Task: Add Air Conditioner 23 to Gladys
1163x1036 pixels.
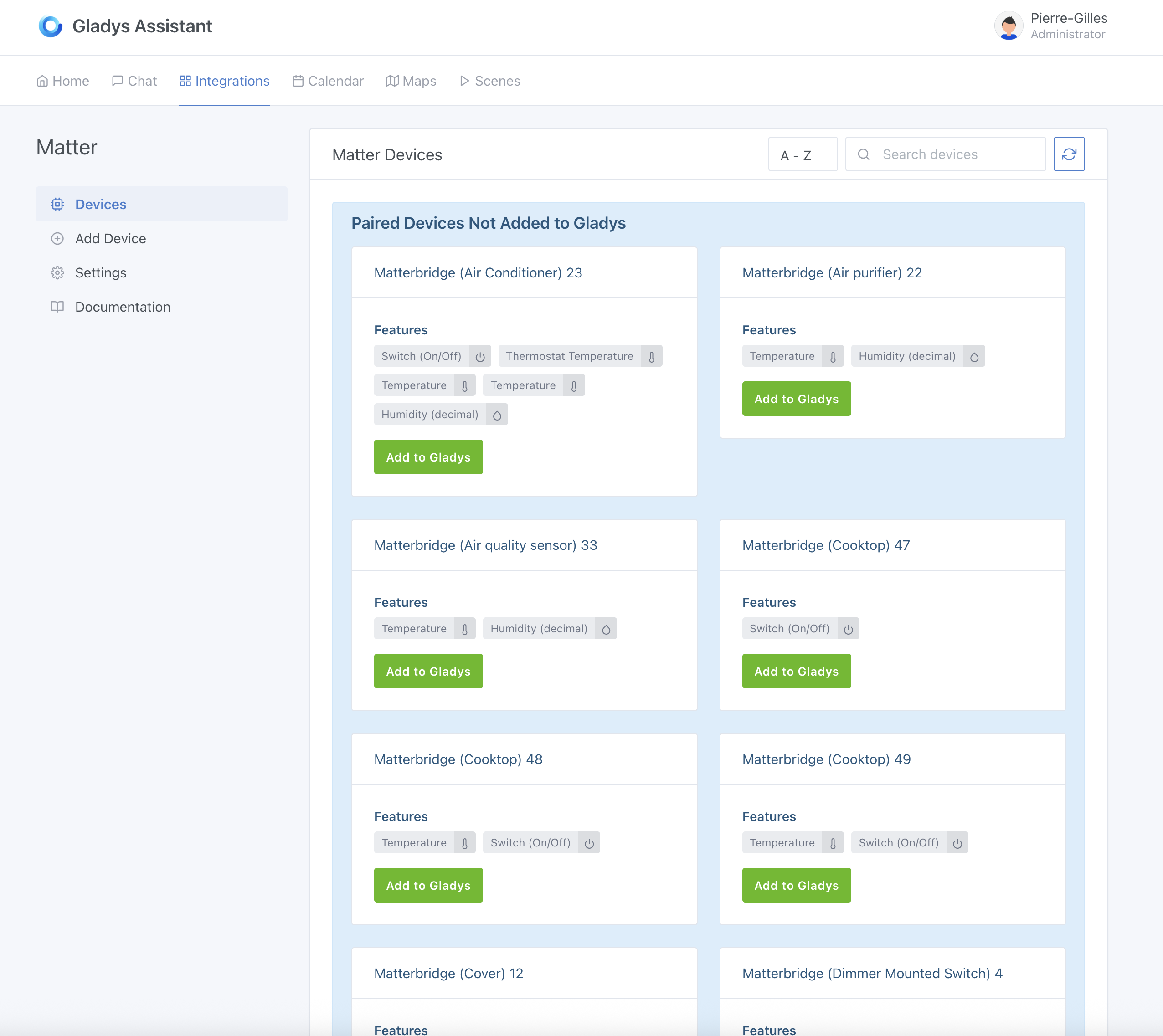Action: (x=428, y=457)
